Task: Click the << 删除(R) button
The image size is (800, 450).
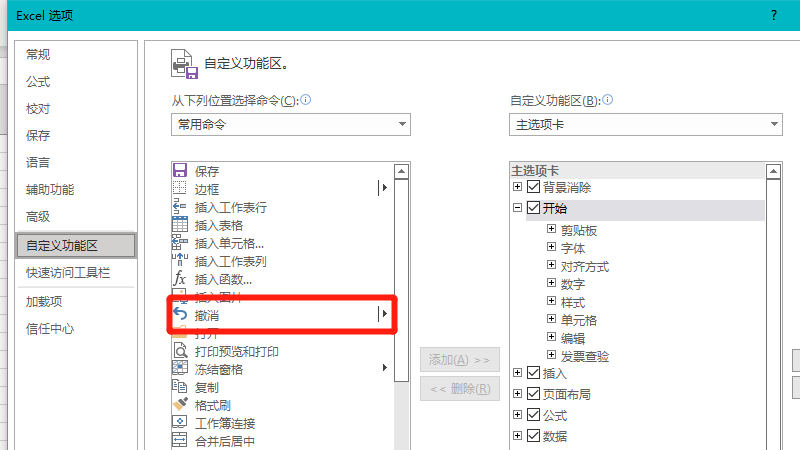Action: point(458,389)
